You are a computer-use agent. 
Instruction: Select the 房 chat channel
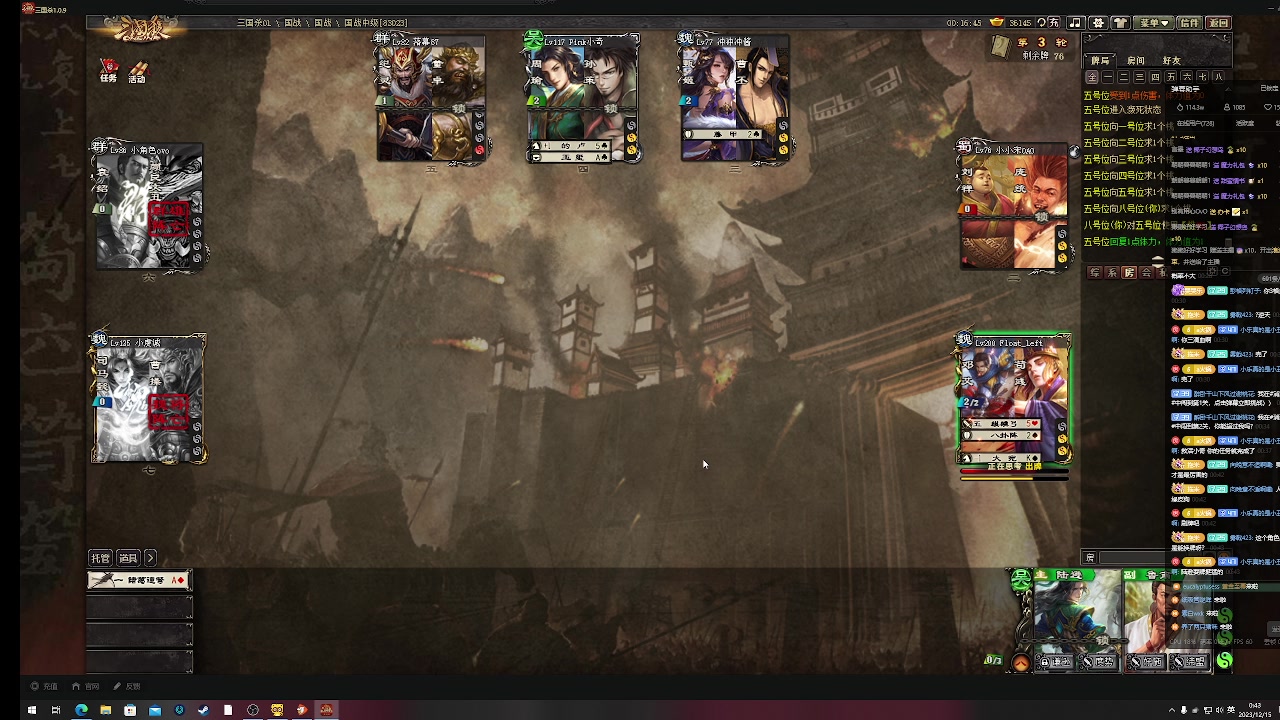click(1129, 272)
